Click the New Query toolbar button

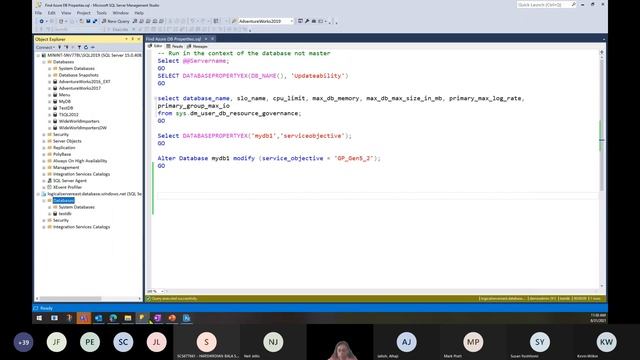pos(116,21)
